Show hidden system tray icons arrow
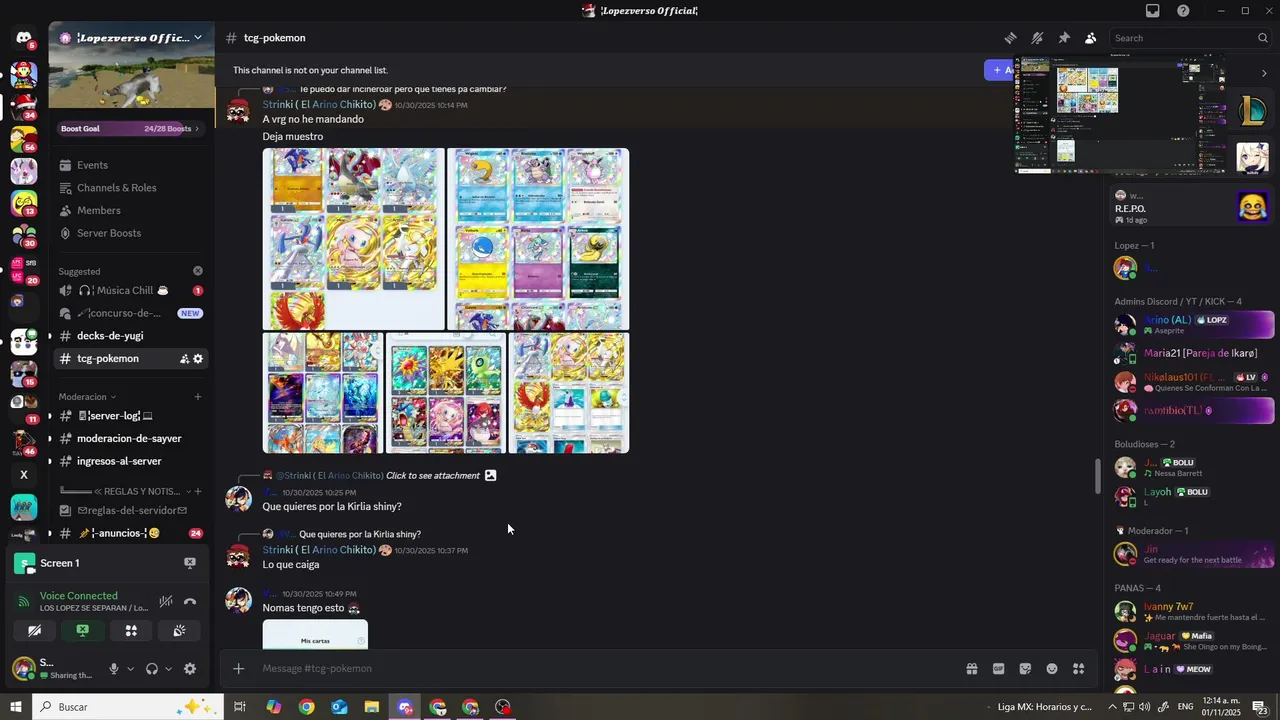This screenshot has height=720, width=1280. tap(1112, 707)
